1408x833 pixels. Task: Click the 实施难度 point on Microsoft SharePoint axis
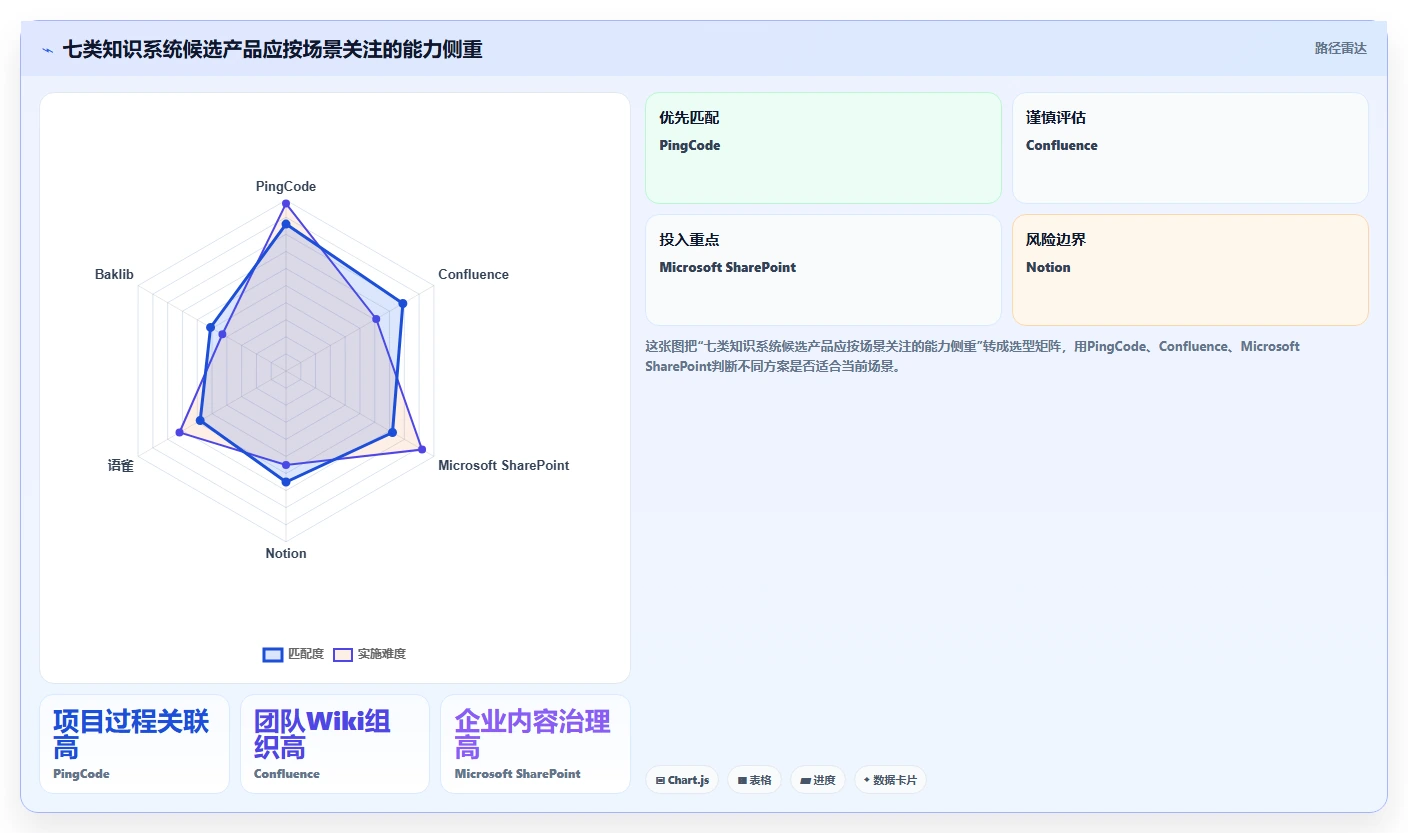coord(422,449)
